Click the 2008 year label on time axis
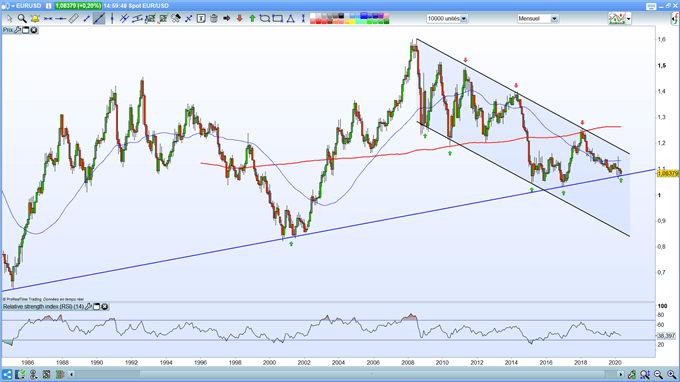Viewport: 680px width, 382px height. point(408,362)
